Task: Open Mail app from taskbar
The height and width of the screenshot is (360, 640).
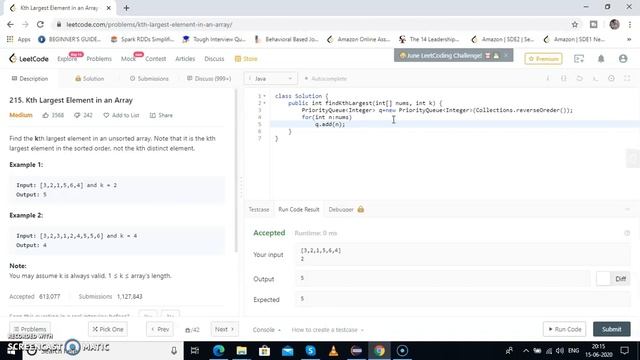Action: coord(288,350)
